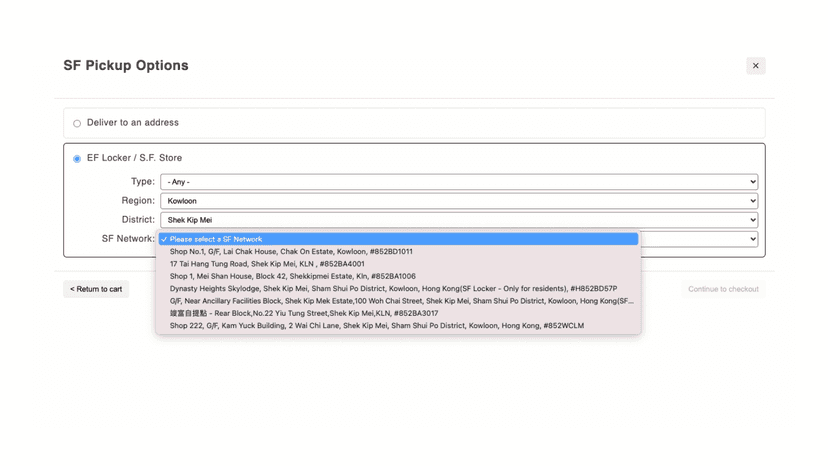This screenshot has width=828, height=466.
Task: Pick the Lai Chak House, Chak On Estate option
Action: pos(398,251)
